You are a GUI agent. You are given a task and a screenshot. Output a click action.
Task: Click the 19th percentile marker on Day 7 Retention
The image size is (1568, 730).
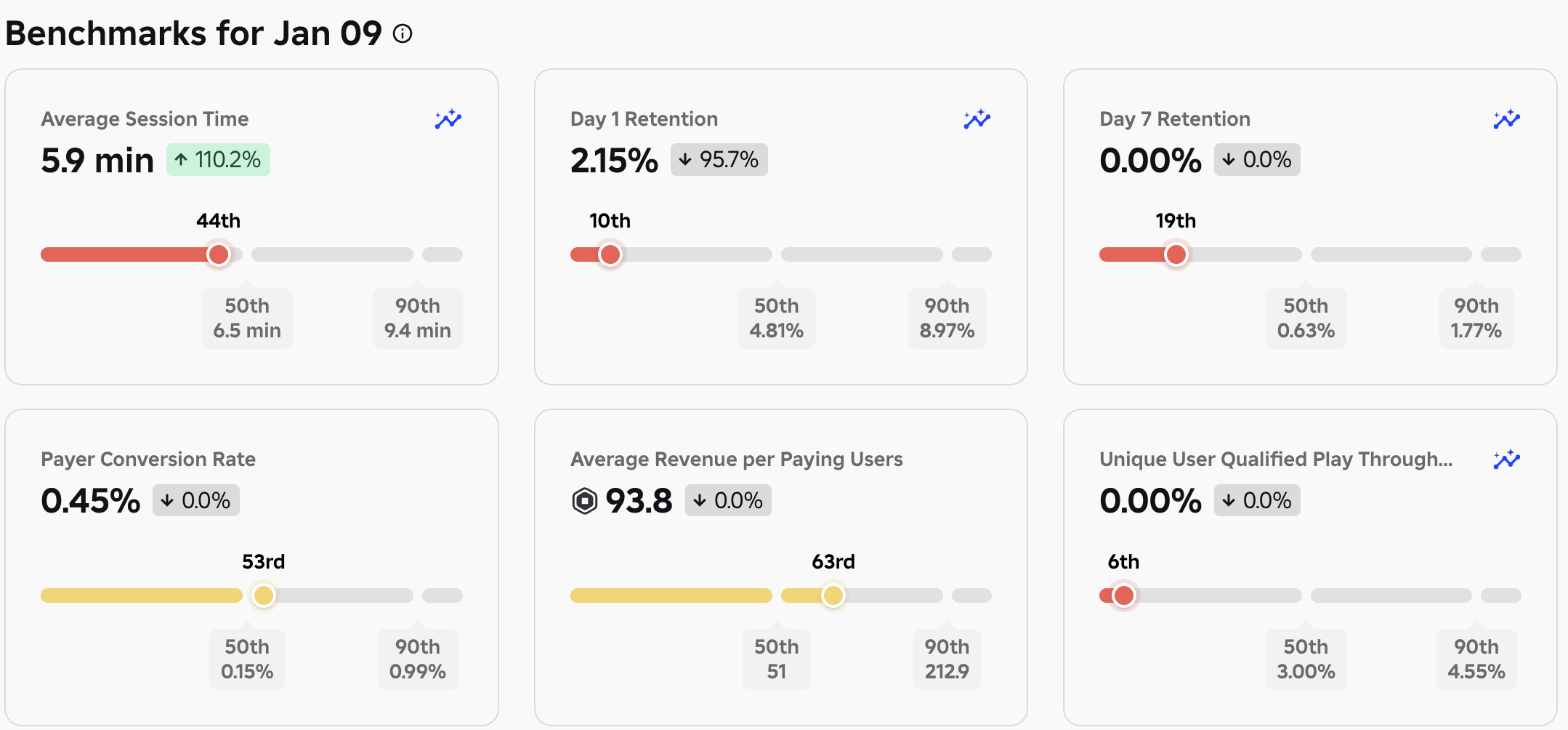(x=1176, y=254)
